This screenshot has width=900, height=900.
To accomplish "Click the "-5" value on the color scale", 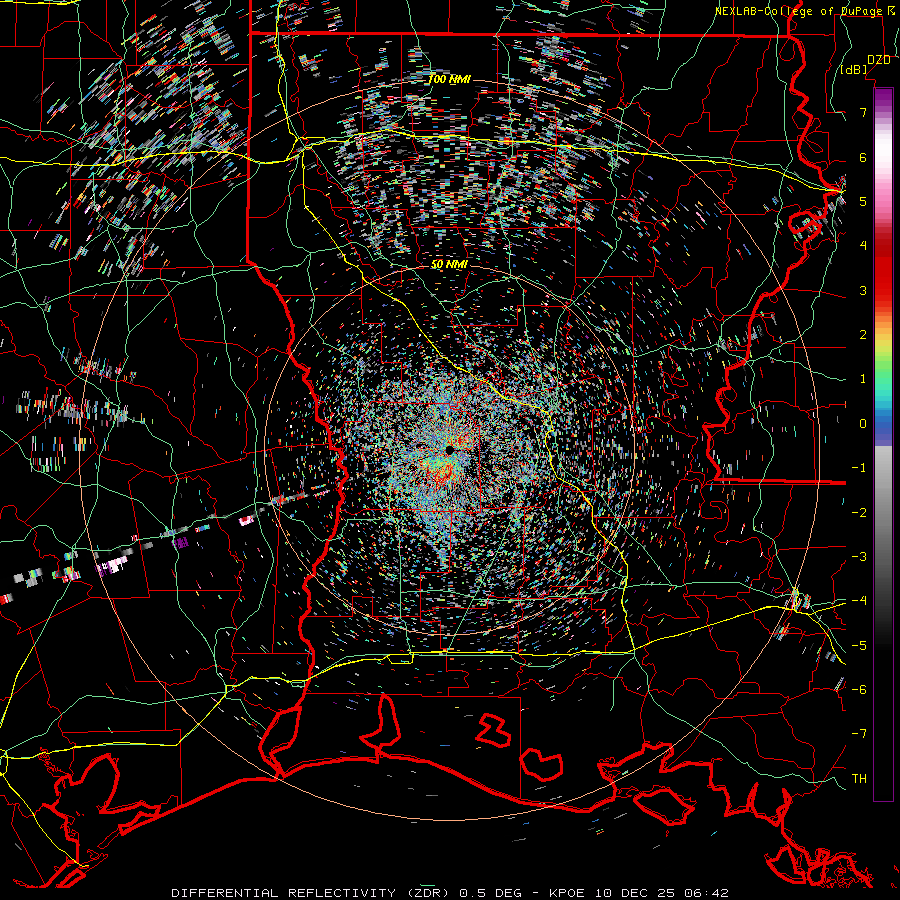I will [859, 645].
